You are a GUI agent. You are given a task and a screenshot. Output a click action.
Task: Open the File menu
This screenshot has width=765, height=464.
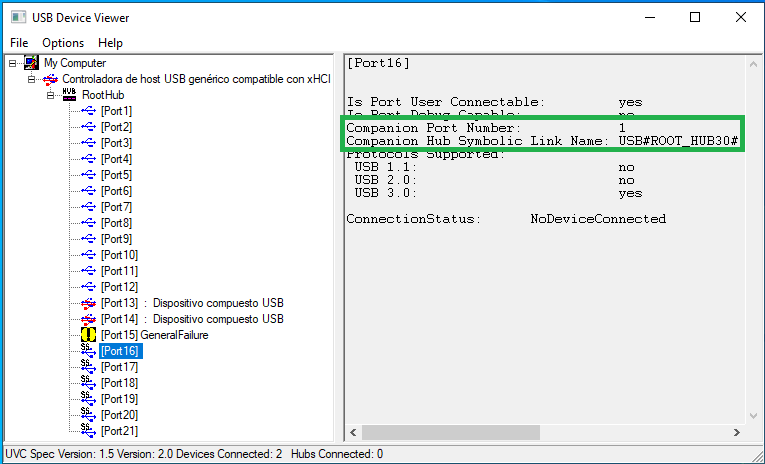(x=19, y=43)
